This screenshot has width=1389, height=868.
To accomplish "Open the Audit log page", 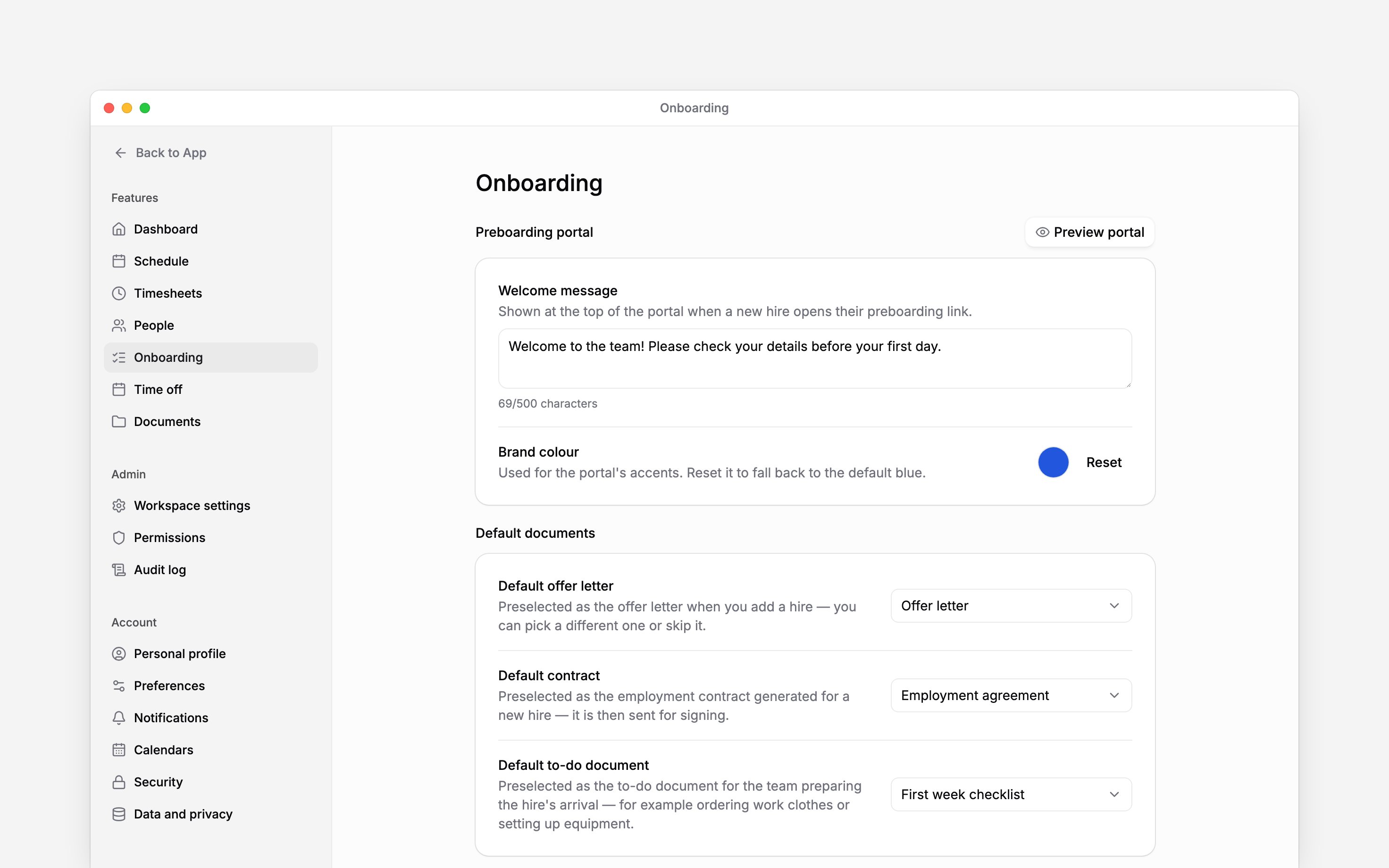I will point(210,570).
